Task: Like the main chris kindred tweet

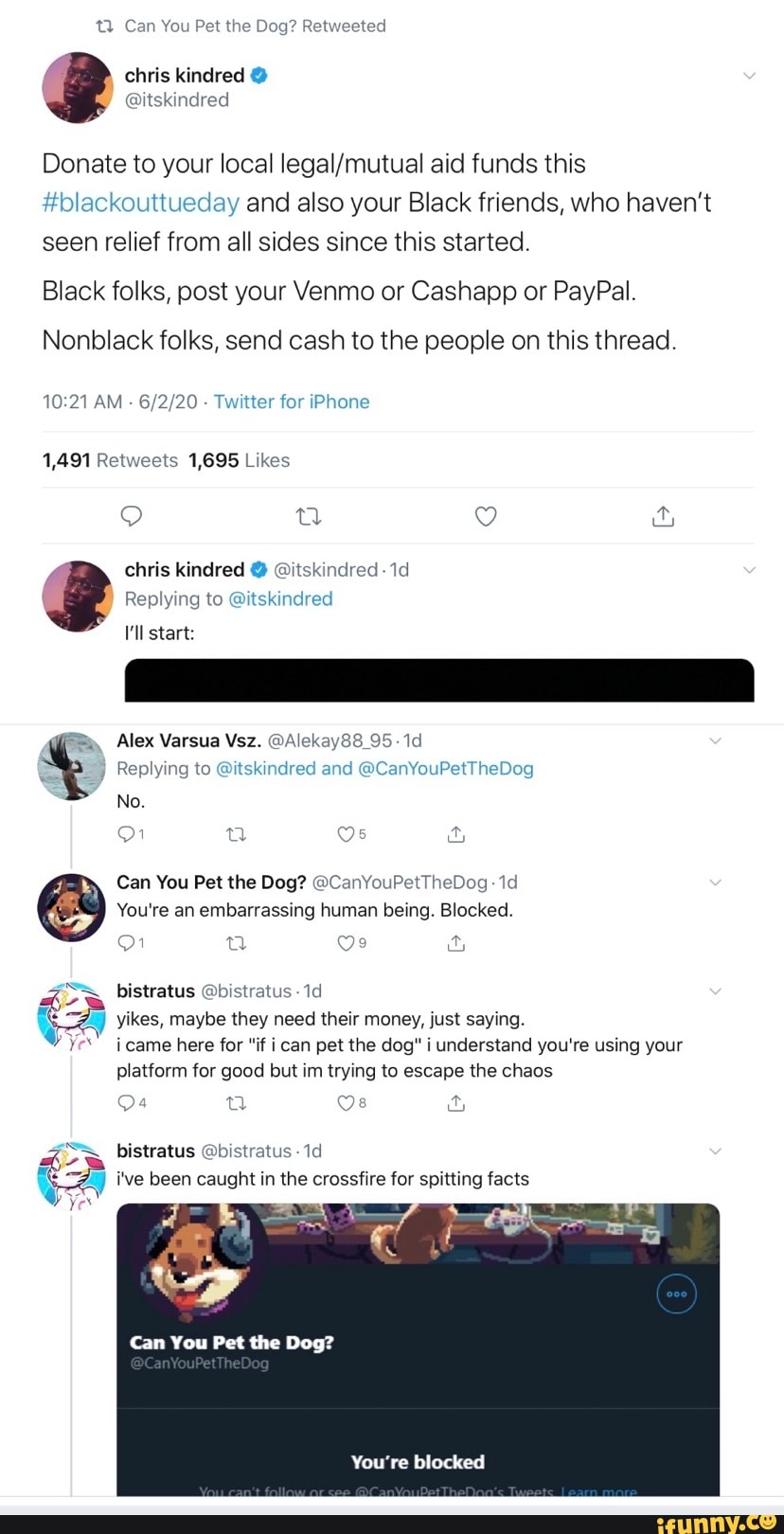Action: tap(486, 516)
